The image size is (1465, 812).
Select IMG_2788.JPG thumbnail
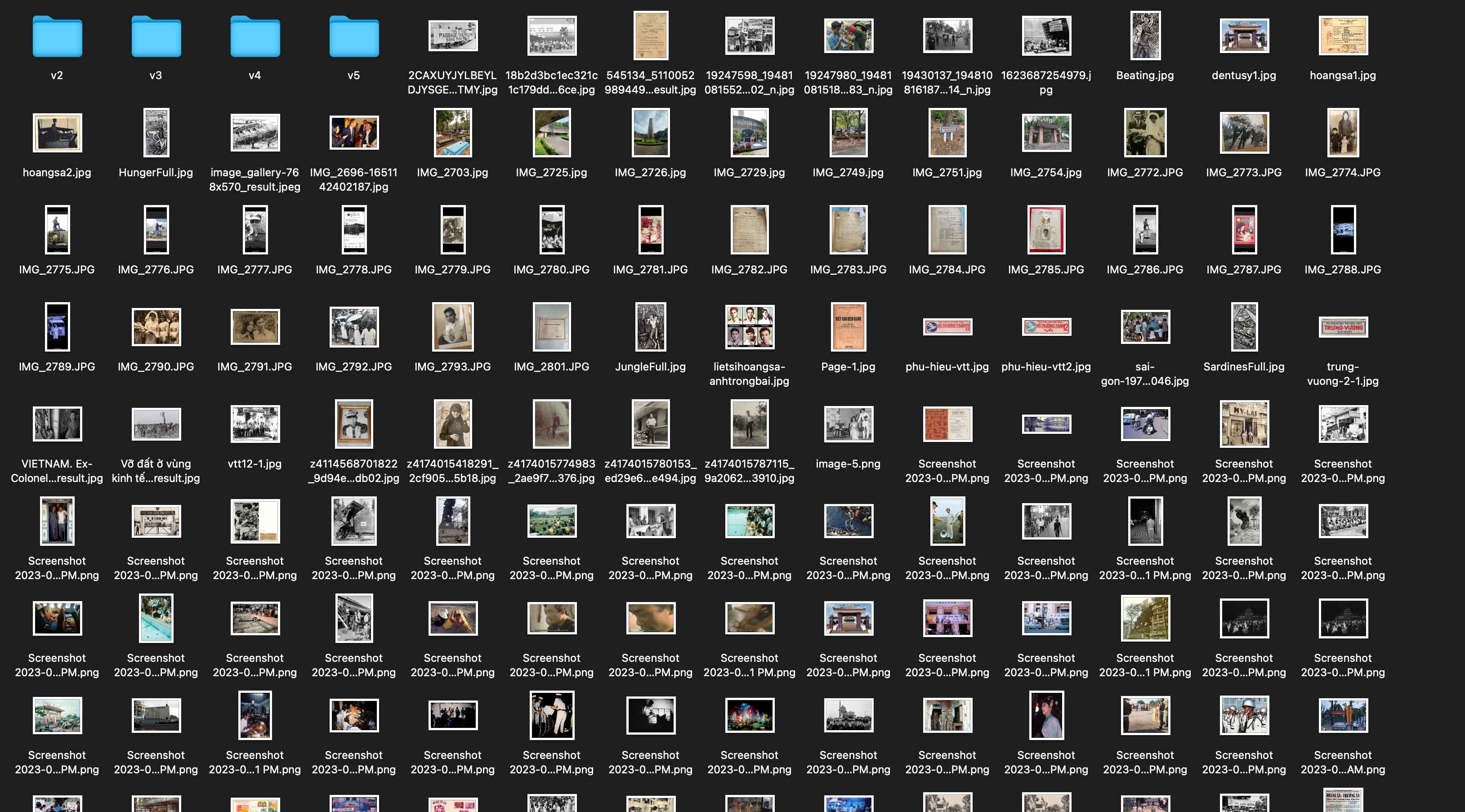(1343, 230)
